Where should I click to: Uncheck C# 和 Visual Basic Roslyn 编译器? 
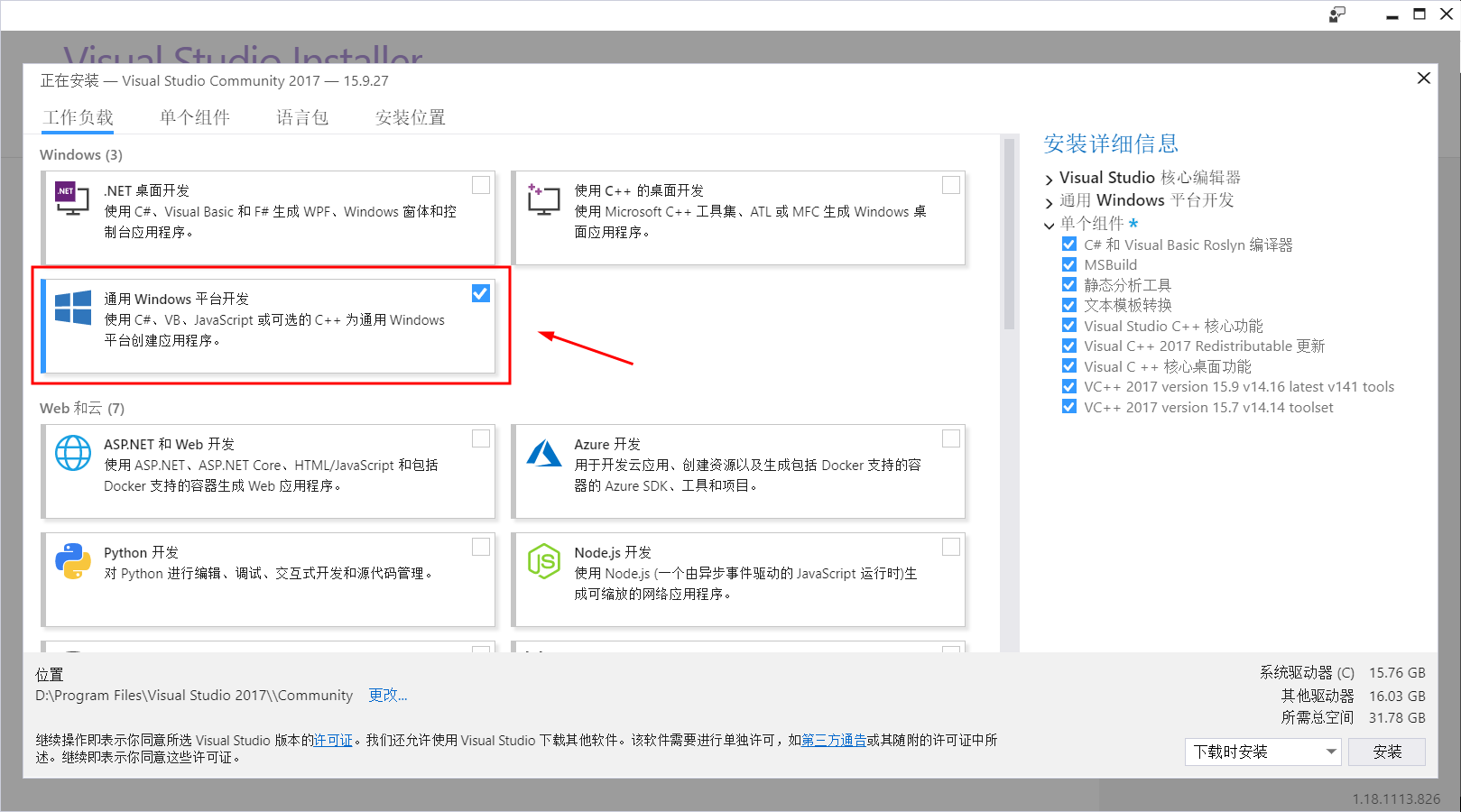[1069, 245]
